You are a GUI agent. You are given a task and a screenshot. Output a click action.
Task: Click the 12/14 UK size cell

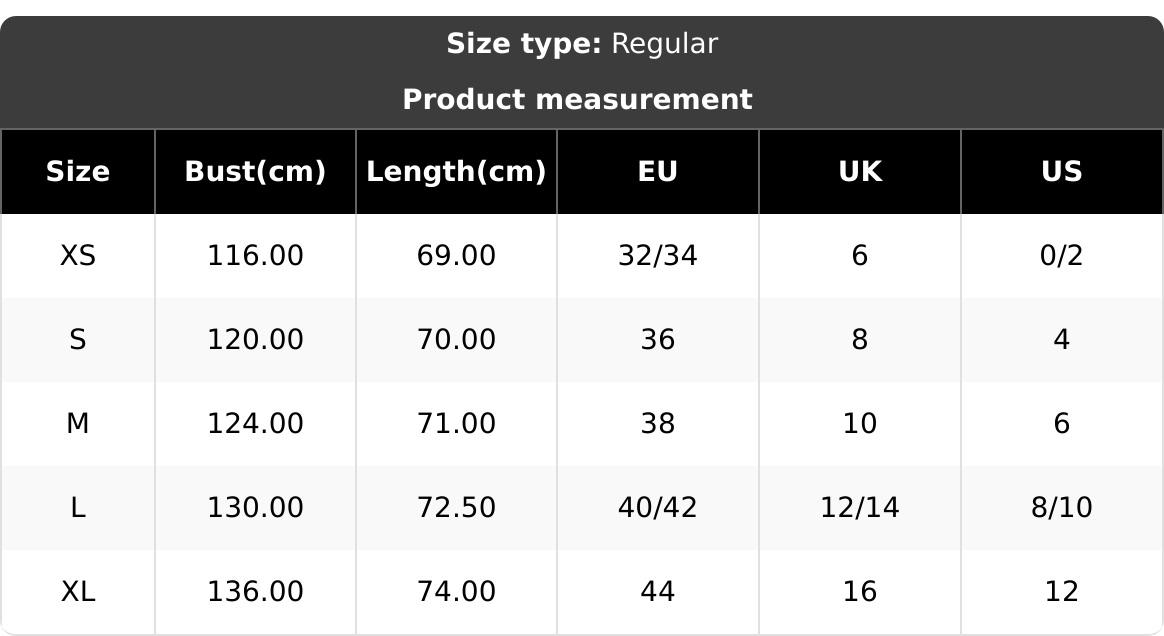[860, 508]
